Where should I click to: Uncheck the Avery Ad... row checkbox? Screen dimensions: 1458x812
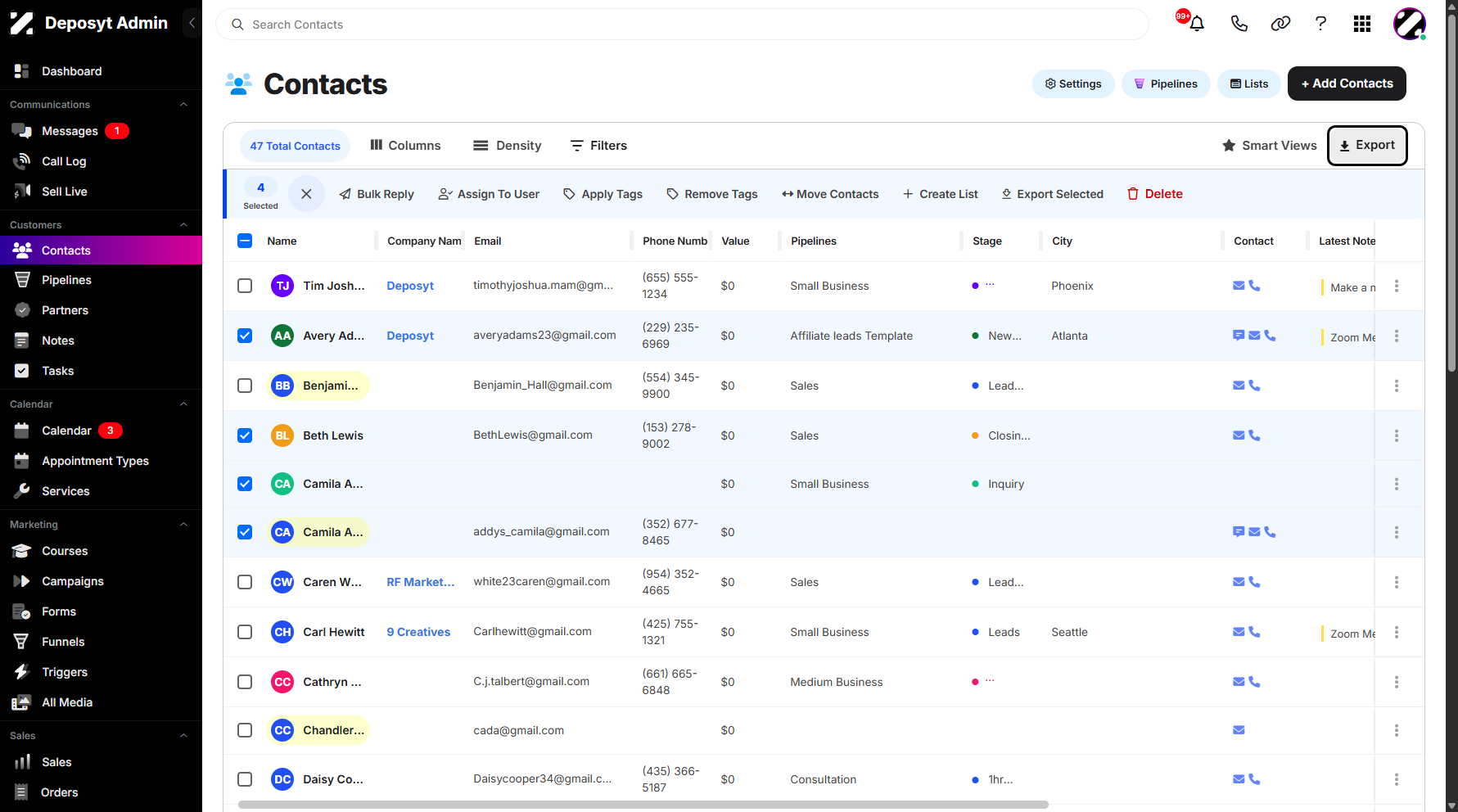click(x=245, y=336)
